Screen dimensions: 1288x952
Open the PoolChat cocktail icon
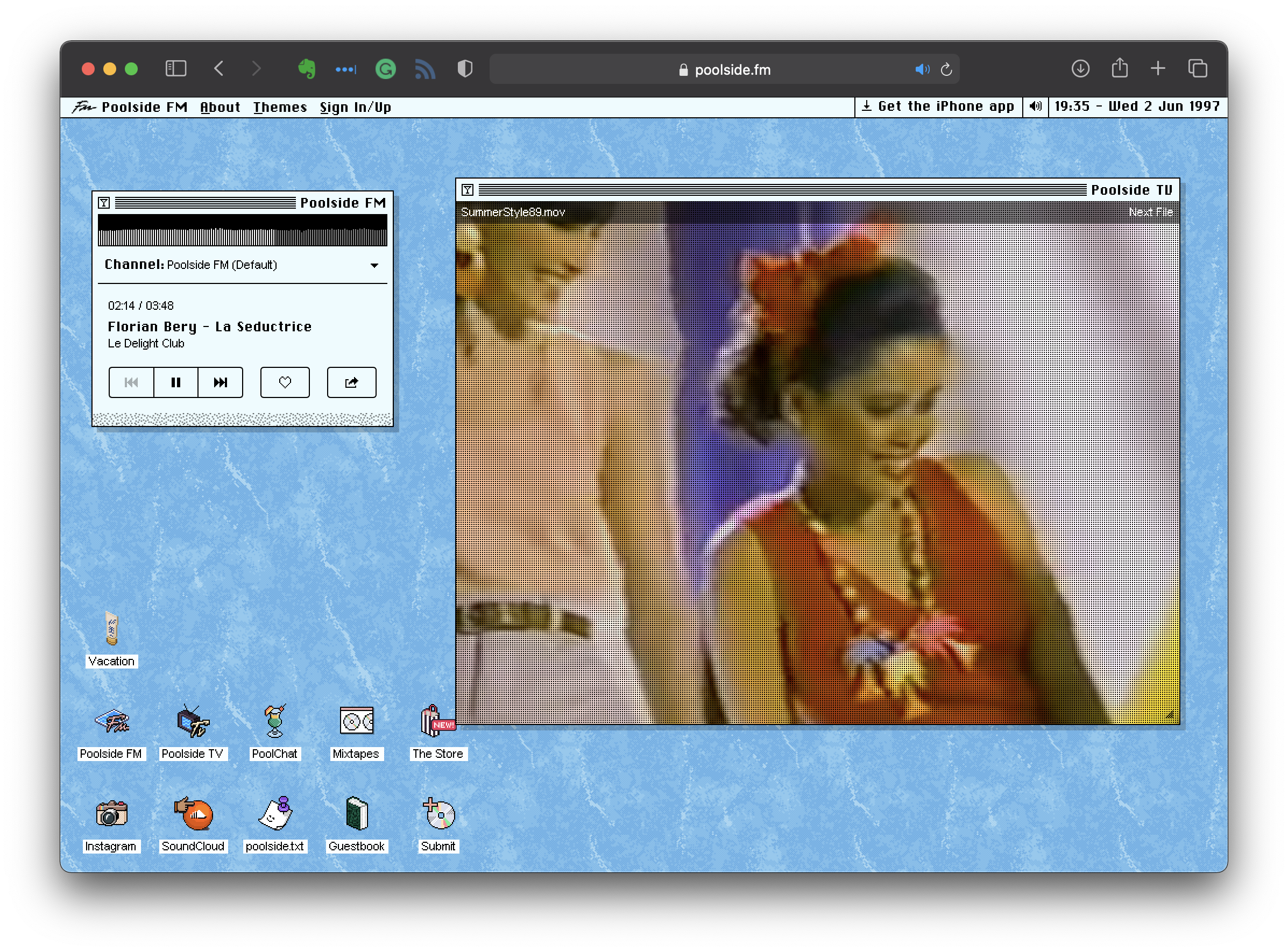pyautogui.click(x=275, y=721)
